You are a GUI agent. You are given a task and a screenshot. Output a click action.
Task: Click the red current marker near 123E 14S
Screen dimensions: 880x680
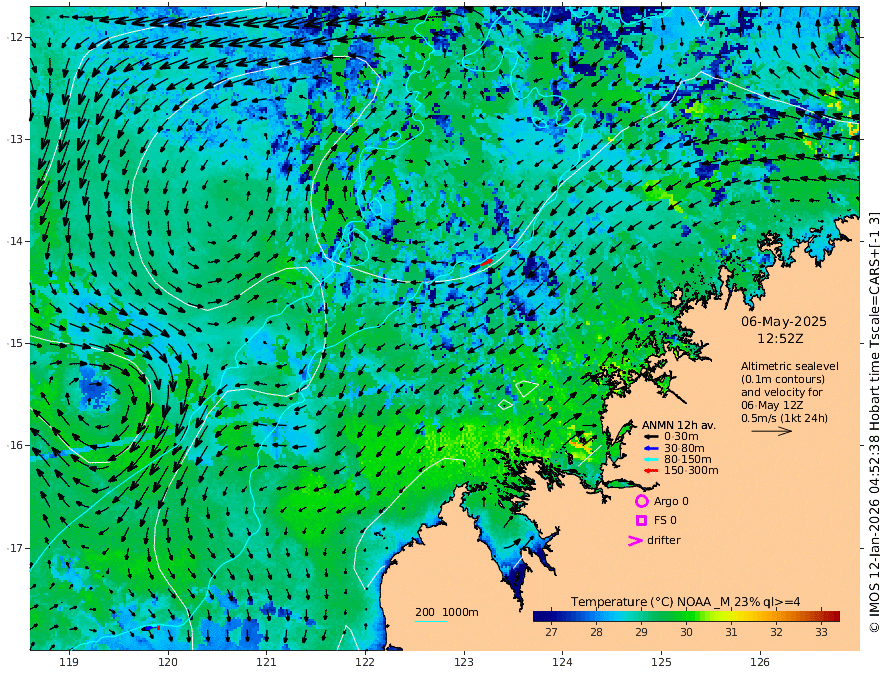(486, 262)
